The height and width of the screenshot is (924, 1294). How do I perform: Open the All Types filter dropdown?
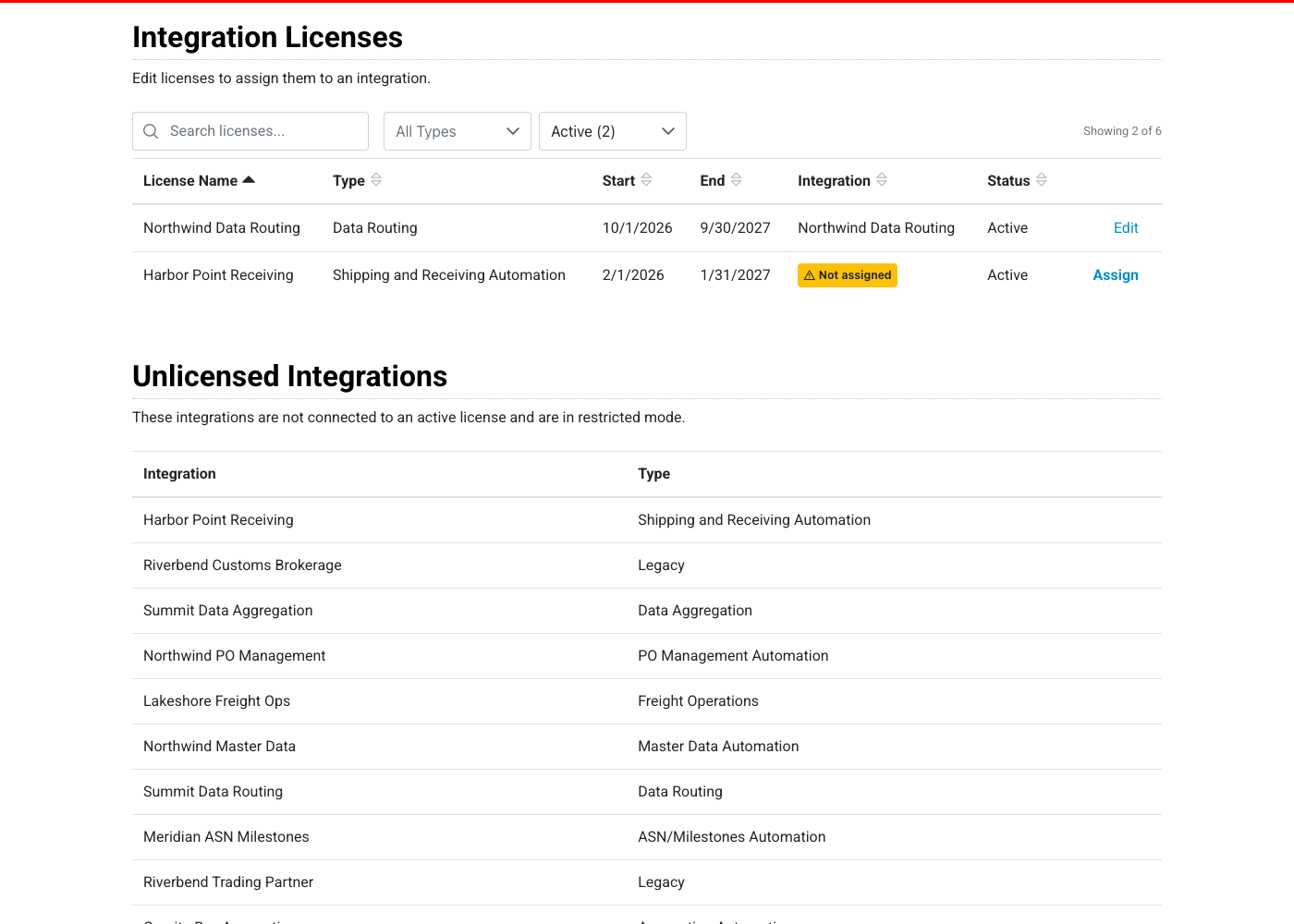(x=458, y=131)
